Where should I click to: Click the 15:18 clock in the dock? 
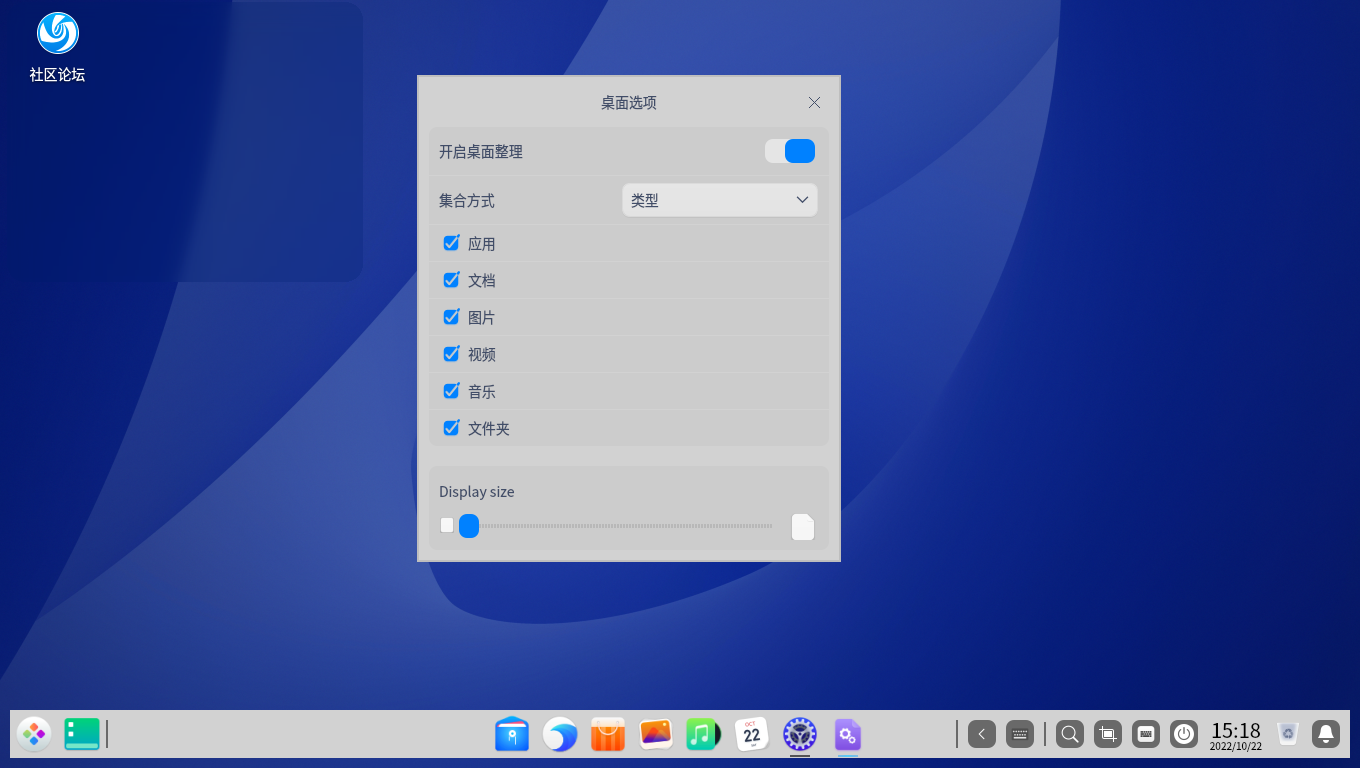[1236, 734]
